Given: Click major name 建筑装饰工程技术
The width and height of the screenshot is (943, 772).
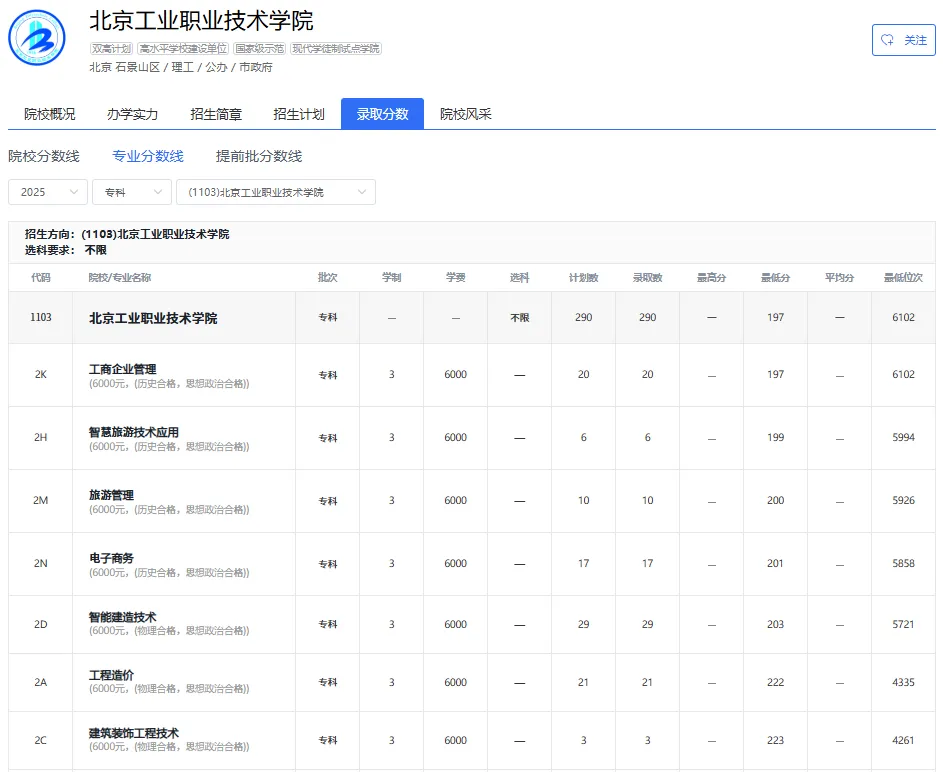Looking at the screenshot, I should pos(134,733).
